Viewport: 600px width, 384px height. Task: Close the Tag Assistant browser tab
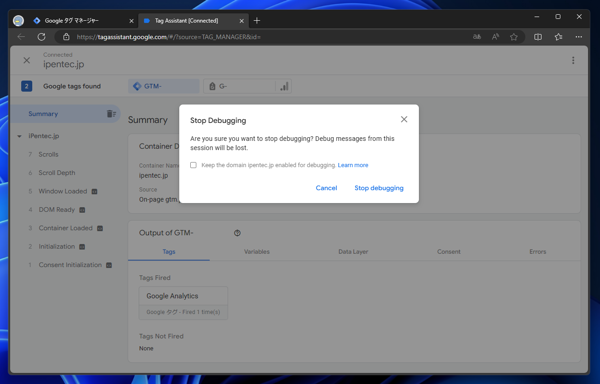click(x=241, y=21)
